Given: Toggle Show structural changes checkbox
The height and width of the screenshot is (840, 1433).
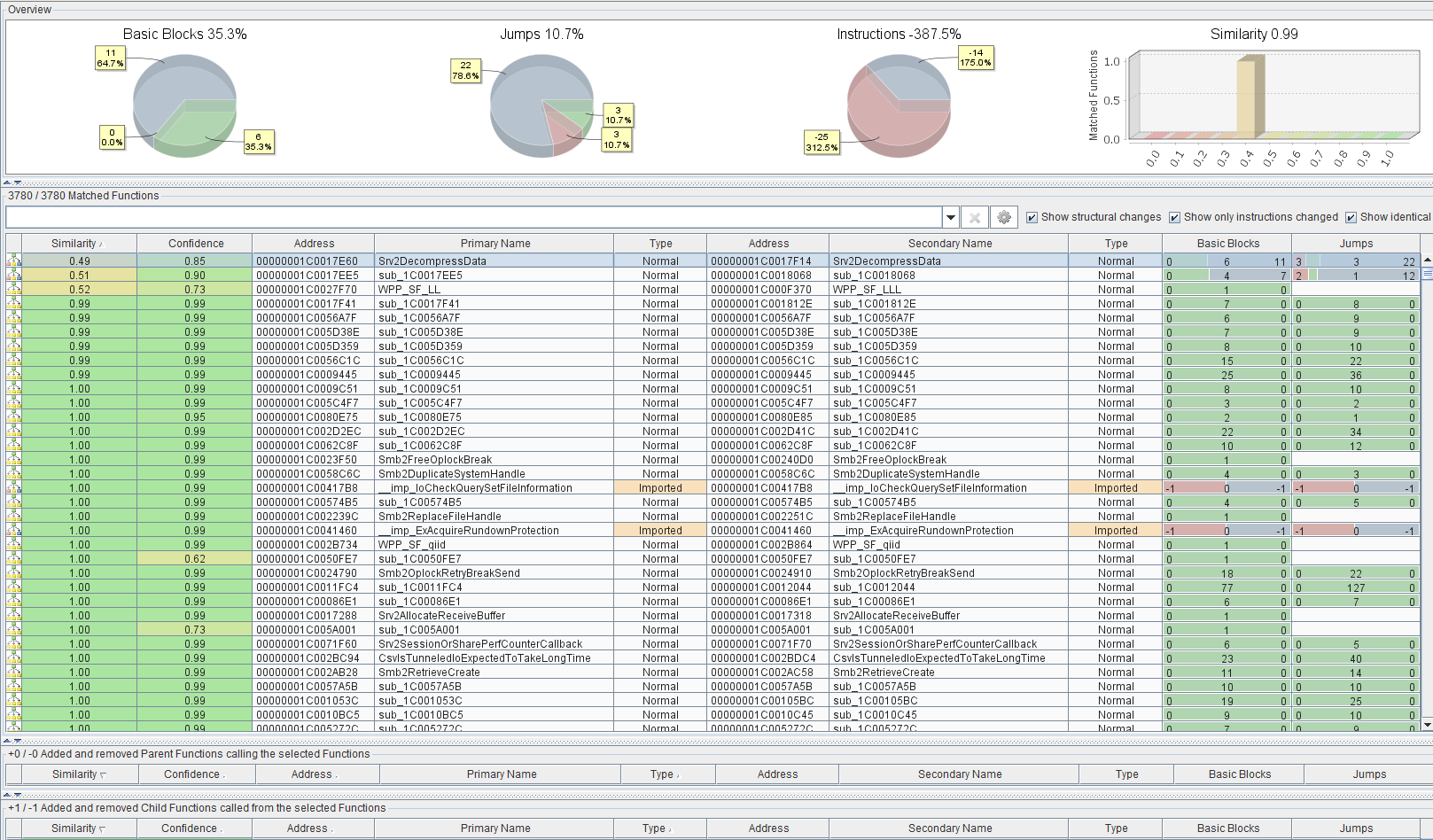Looking at the screenshot, I should click(x=1032, y=217).
